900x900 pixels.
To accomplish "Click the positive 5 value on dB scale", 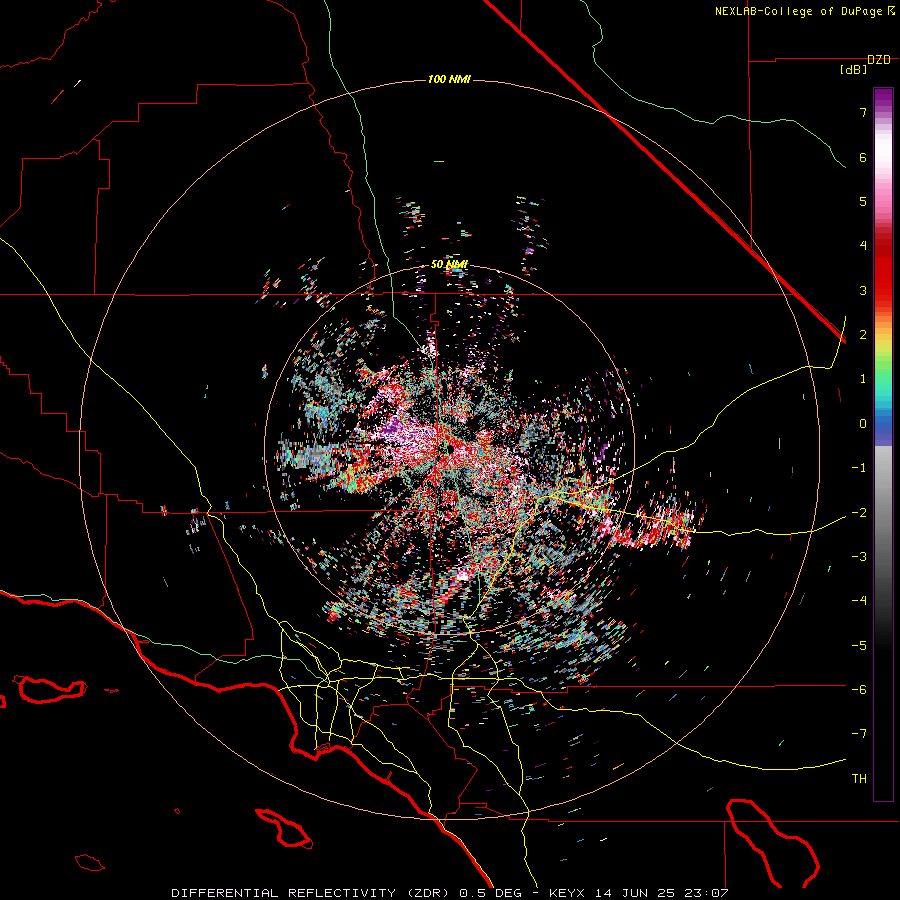I will point(863,201).
